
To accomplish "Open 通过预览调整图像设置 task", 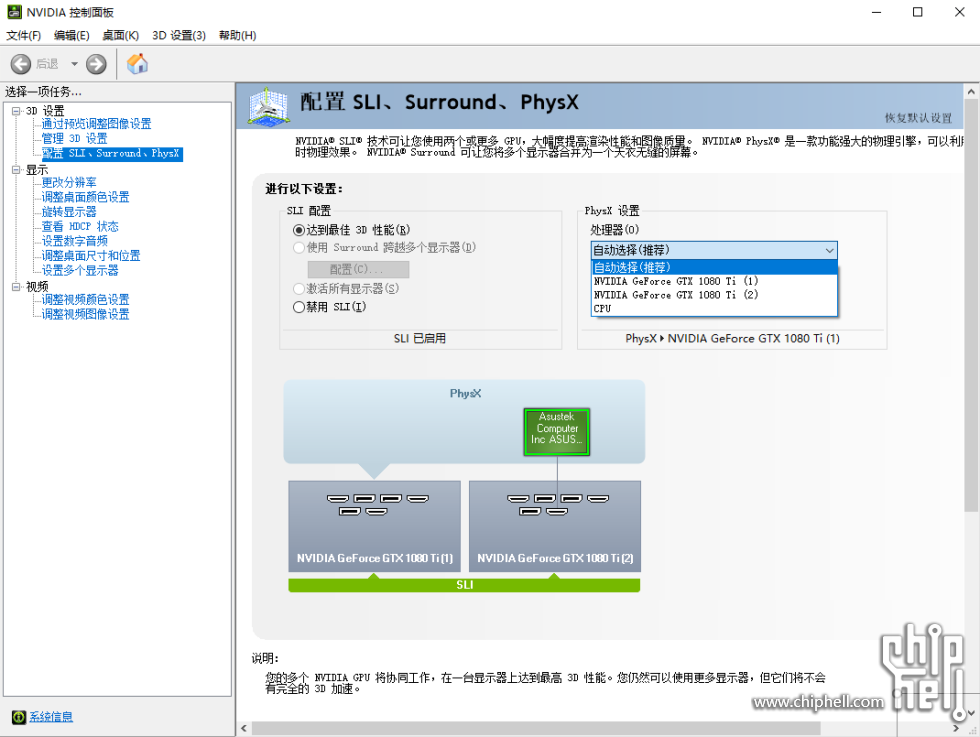I will pyautogui.click(x=96, y=124).
